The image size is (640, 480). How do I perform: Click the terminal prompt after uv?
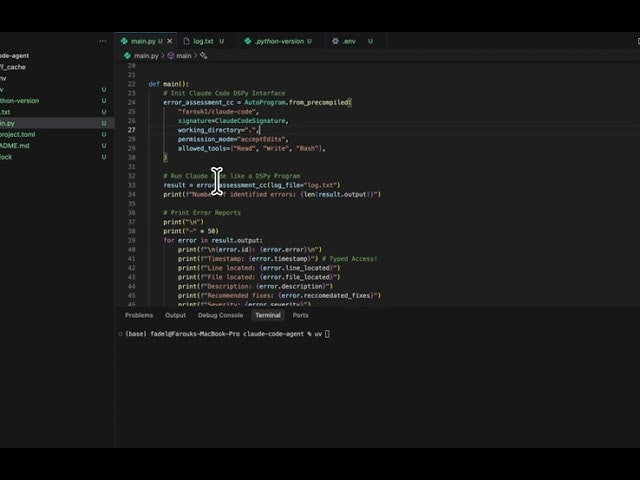[327, 333]
